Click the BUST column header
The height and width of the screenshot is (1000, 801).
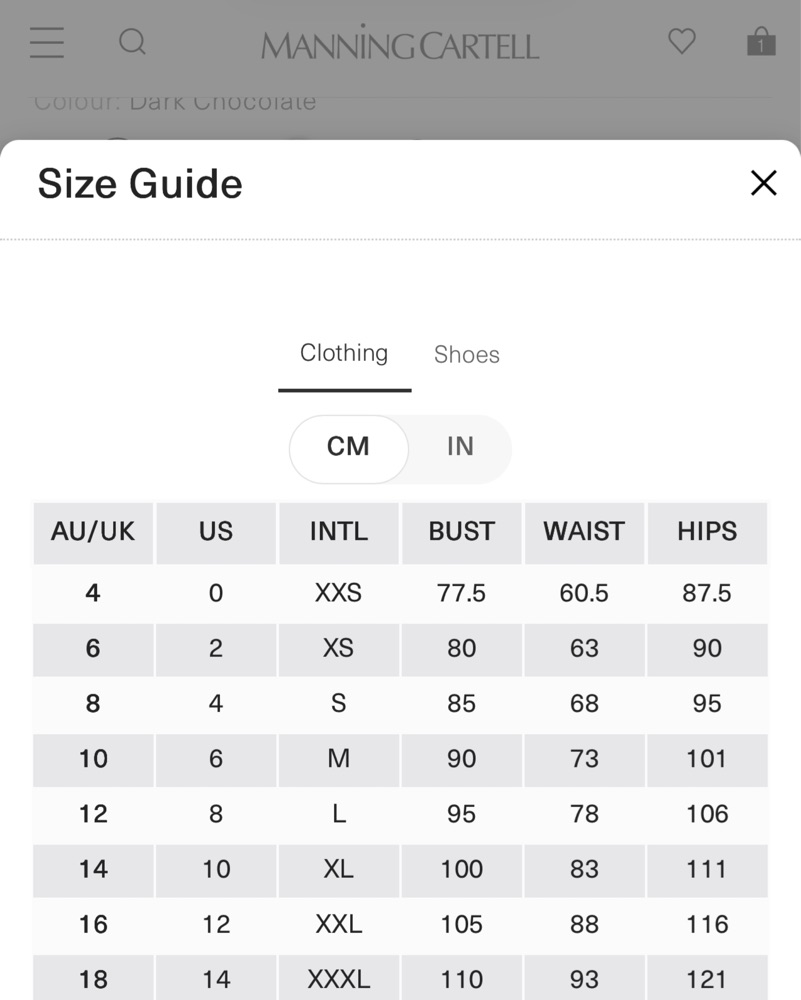[x=462, y=532]
